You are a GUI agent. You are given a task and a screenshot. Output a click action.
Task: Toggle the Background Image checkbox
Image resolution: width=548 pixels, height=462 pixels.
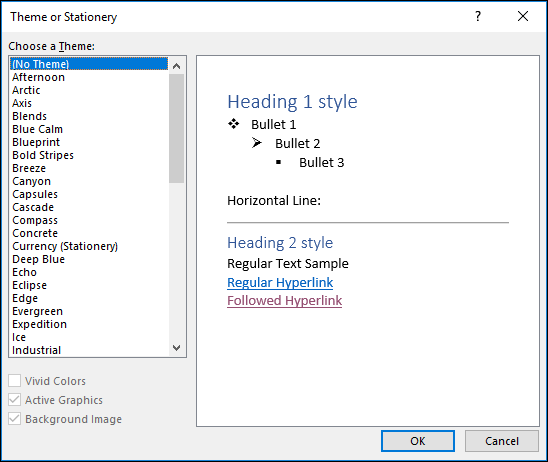tap(14, 418)
